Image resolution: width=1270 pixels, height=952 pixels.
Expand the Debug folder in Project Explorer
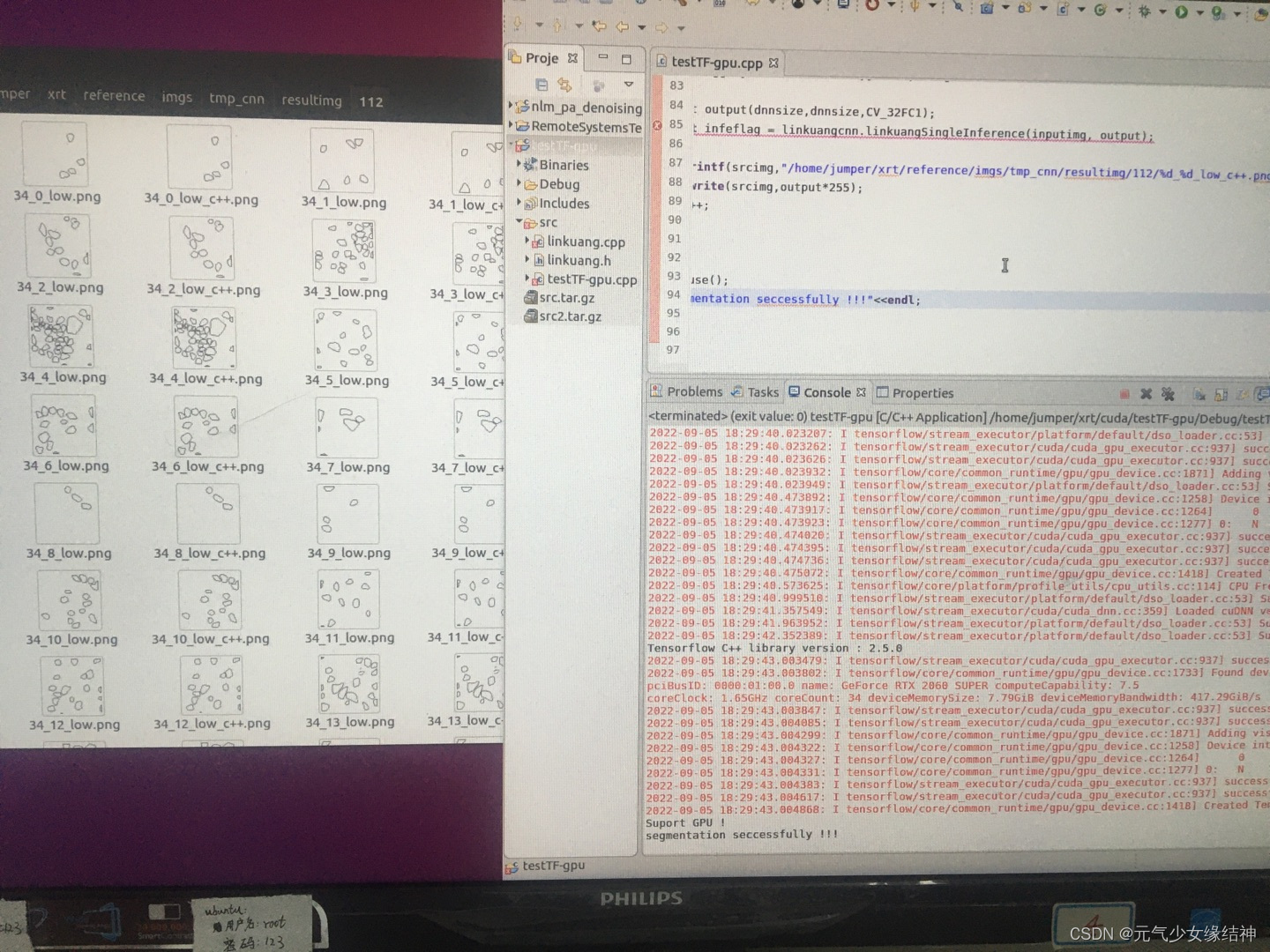519,184
